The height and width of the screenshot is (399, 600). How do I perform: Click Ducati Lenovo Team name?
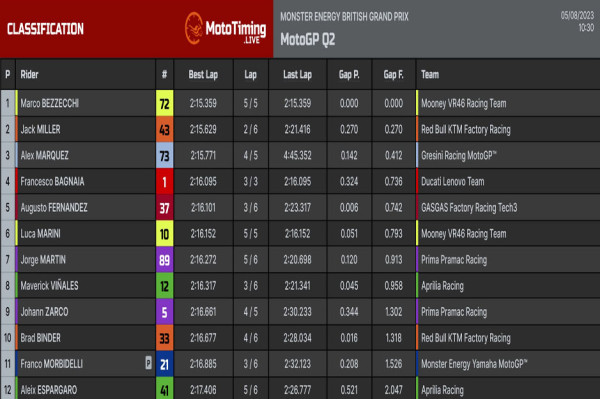[453, 181]
